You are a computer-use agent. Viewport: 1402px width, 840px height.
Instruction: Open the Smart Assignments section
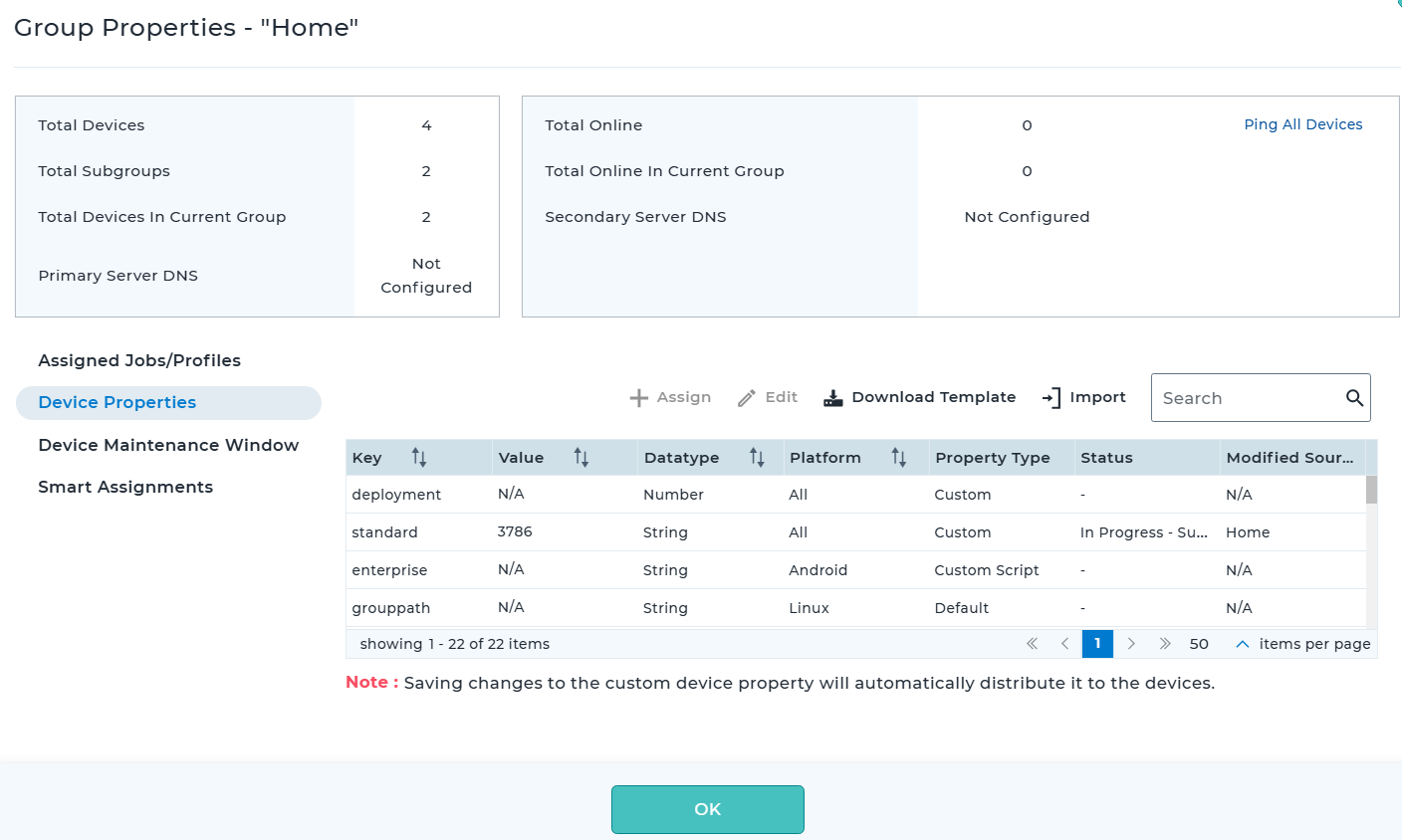click(x=125, y=487)
